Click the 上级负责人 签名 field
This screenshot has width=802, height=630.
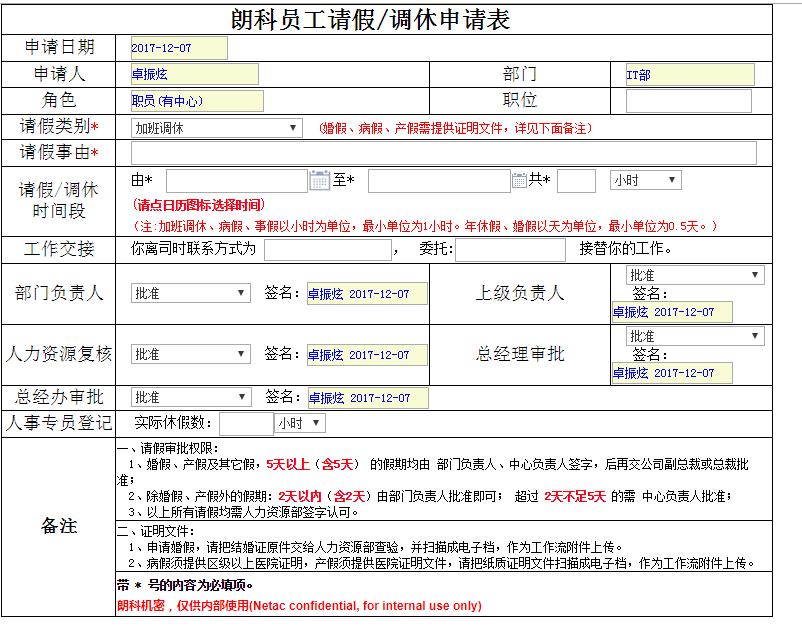tap(672, 312)
